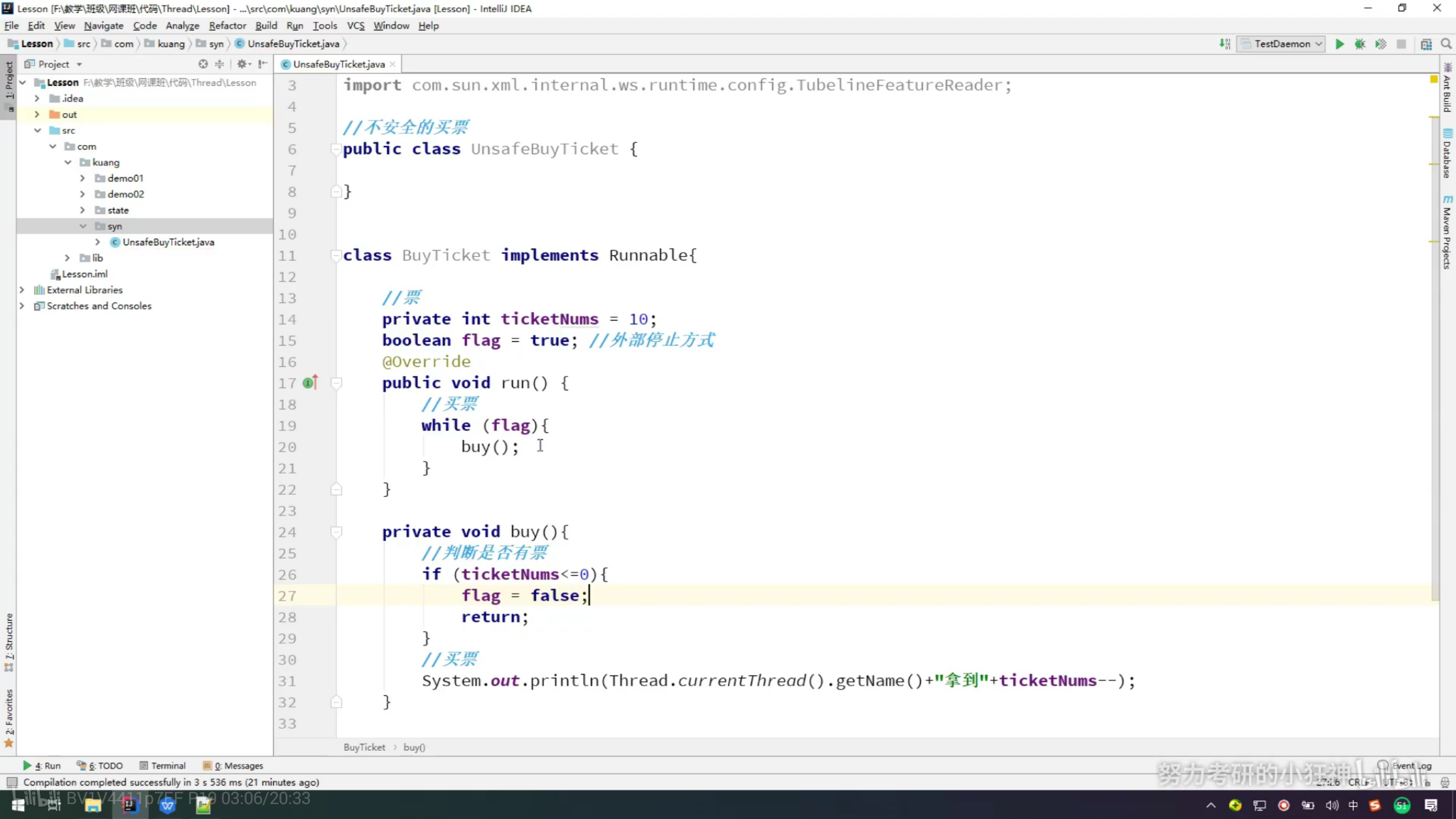Start the debug bug icon
This screenshot has height=819, width=1456.
[x=1360, y=44]
